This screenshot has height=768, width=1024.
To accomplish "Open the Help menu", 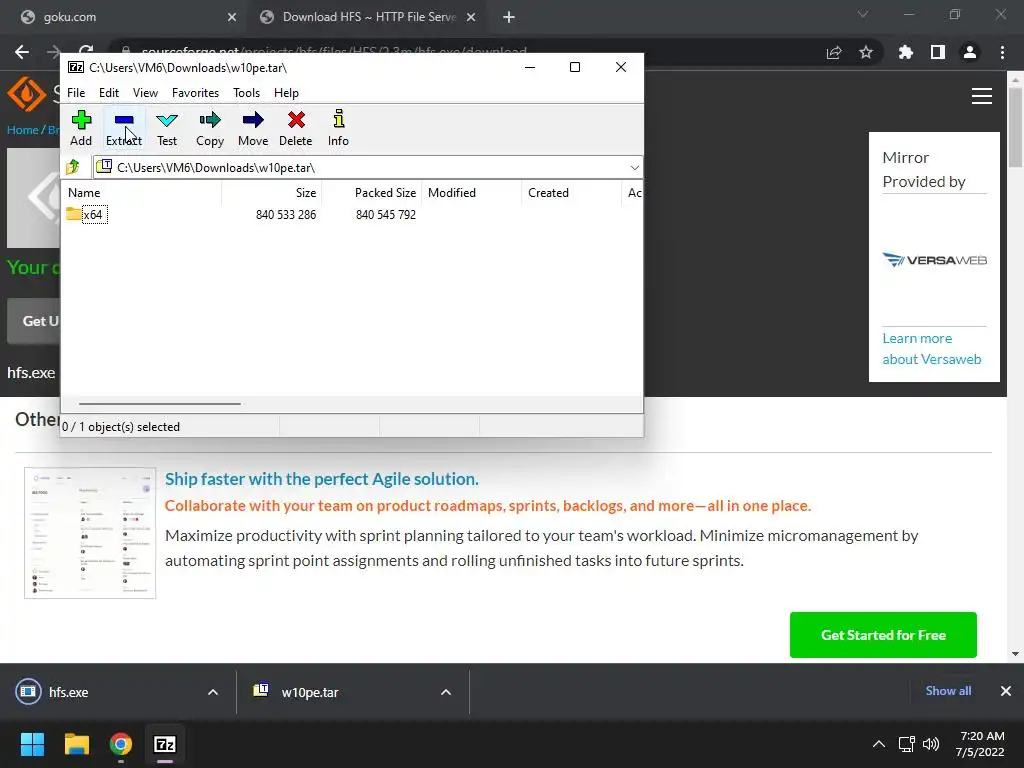I will (286, 93).
